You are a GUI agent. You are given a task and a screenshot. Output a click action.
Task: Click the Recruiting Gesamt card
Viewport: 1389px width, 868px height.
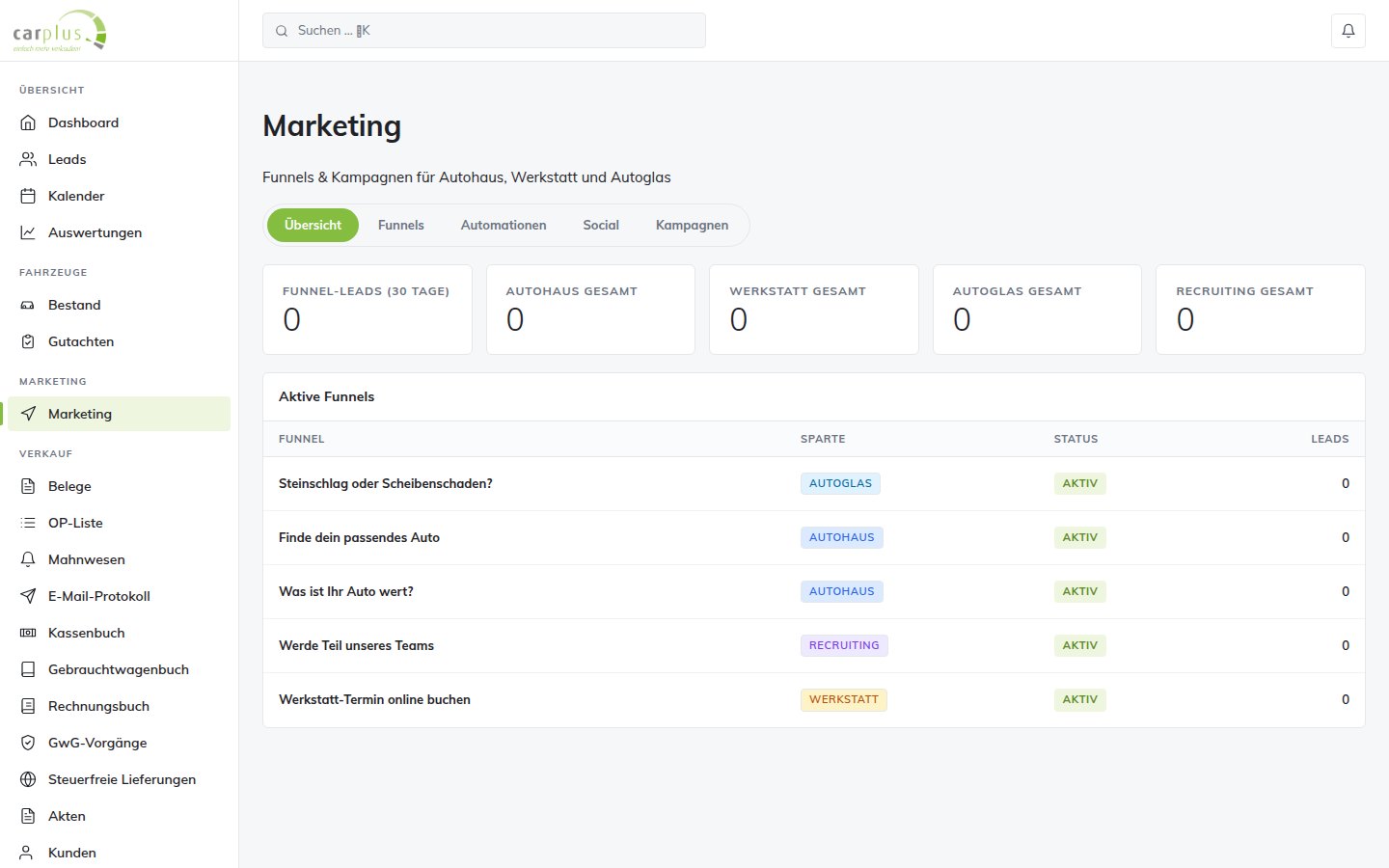tap(1261, 310)
